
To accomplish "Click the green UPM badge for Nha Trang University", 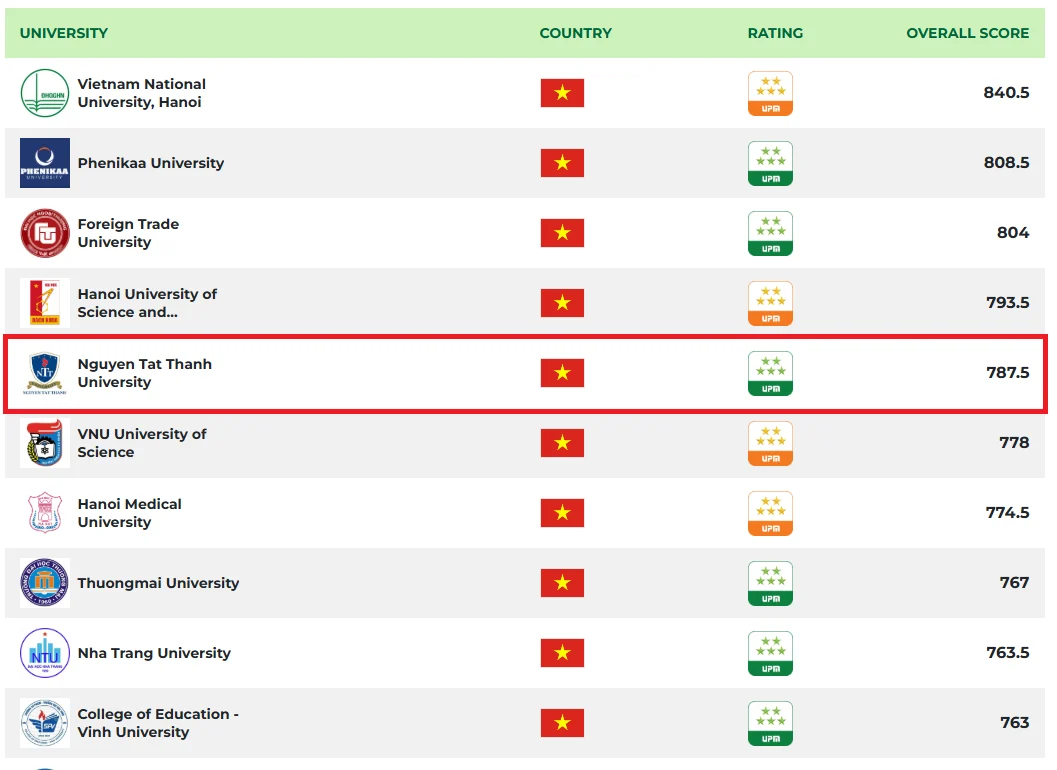I will [x=771, y=653].
